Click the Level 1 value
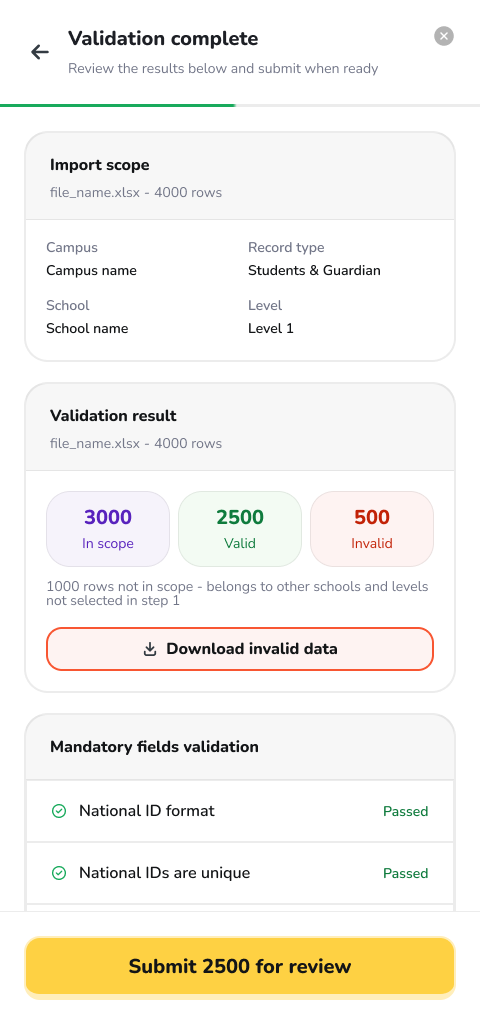The image size is (480, 1024). click(x=271, y=328)
